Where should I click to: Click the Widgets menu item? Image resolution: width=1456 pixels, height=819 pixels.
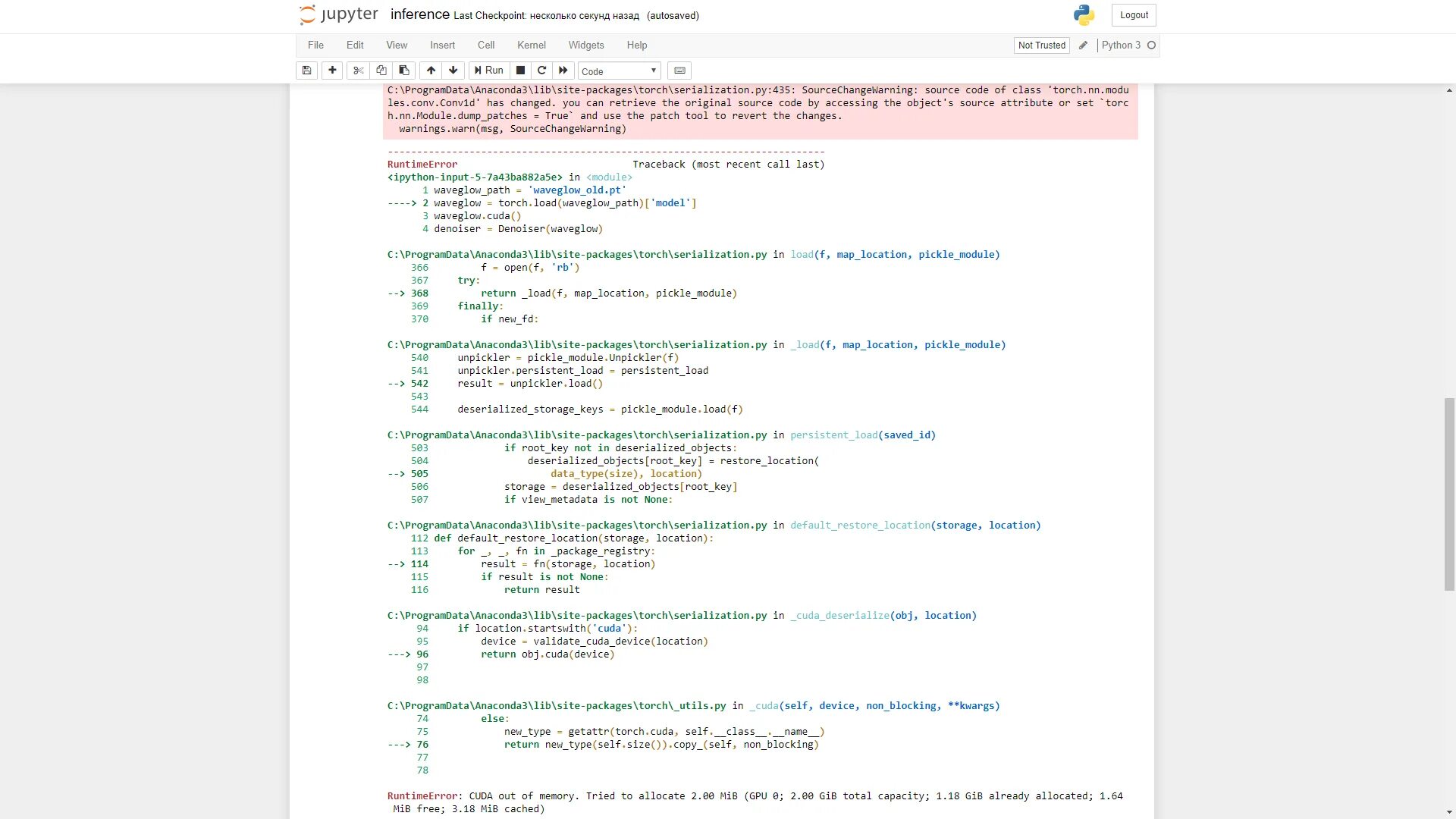coord(586,45)
